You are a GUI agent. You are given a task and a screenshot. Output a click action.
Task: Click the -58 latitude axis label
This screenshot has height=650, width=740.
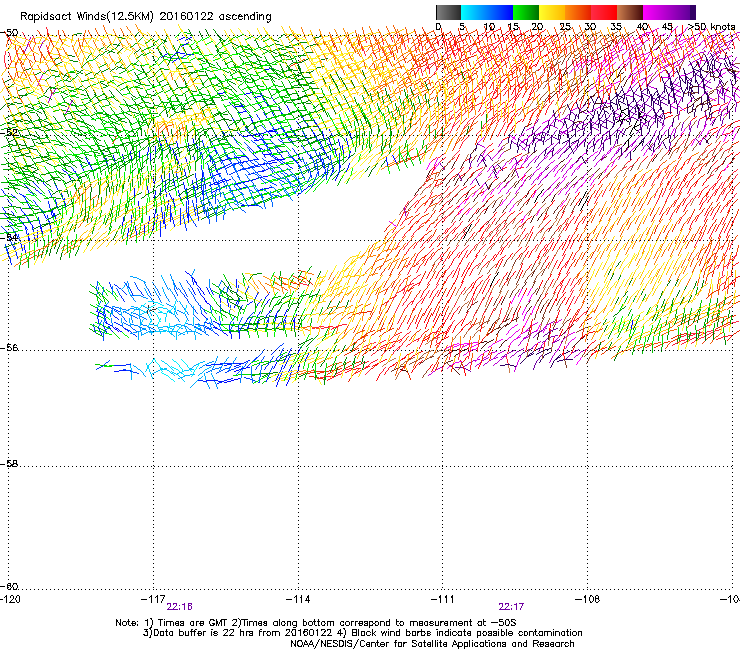(9, 464)
